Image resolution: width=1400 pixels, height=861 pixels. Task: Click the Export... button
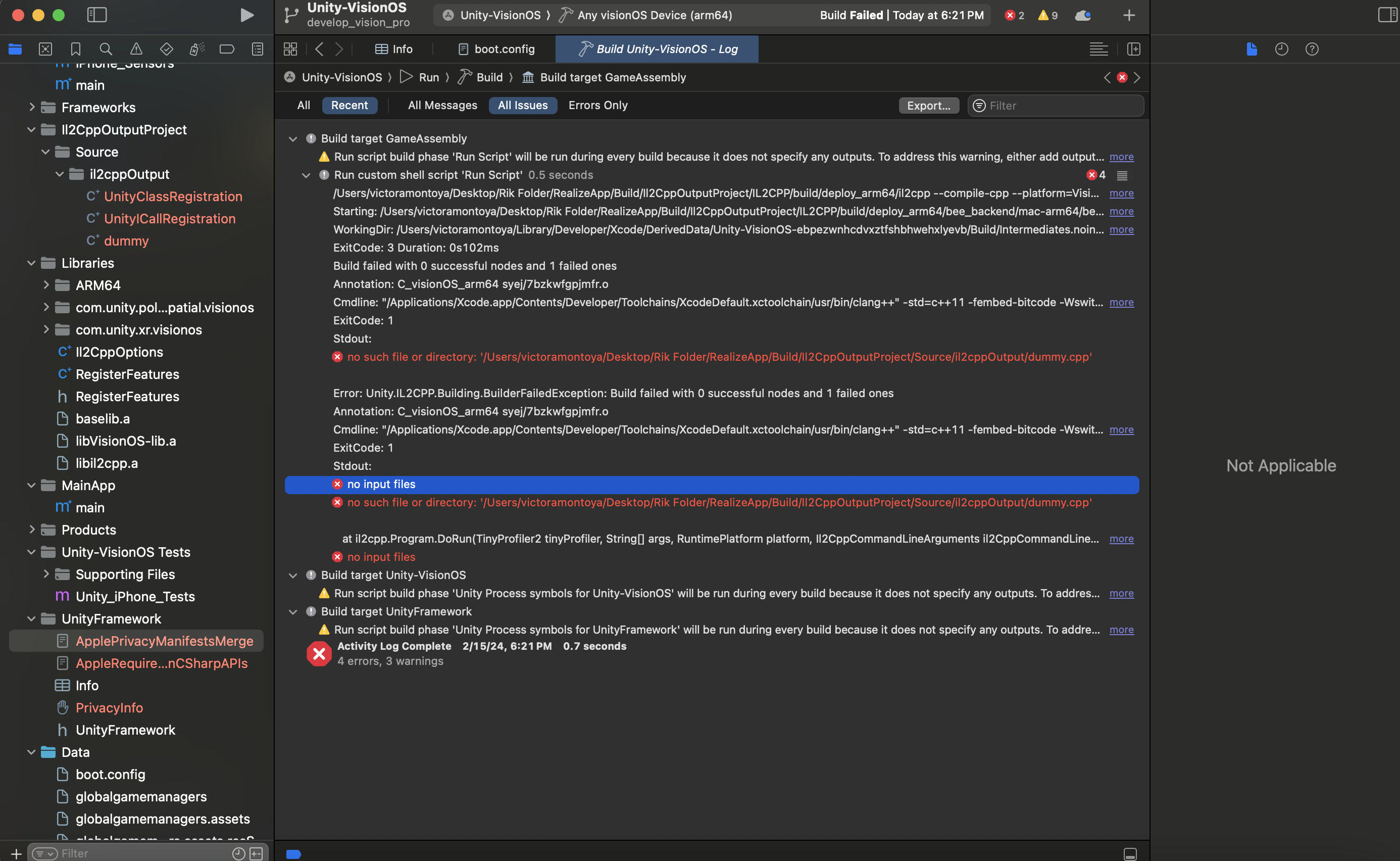click(x=929, y=105)
